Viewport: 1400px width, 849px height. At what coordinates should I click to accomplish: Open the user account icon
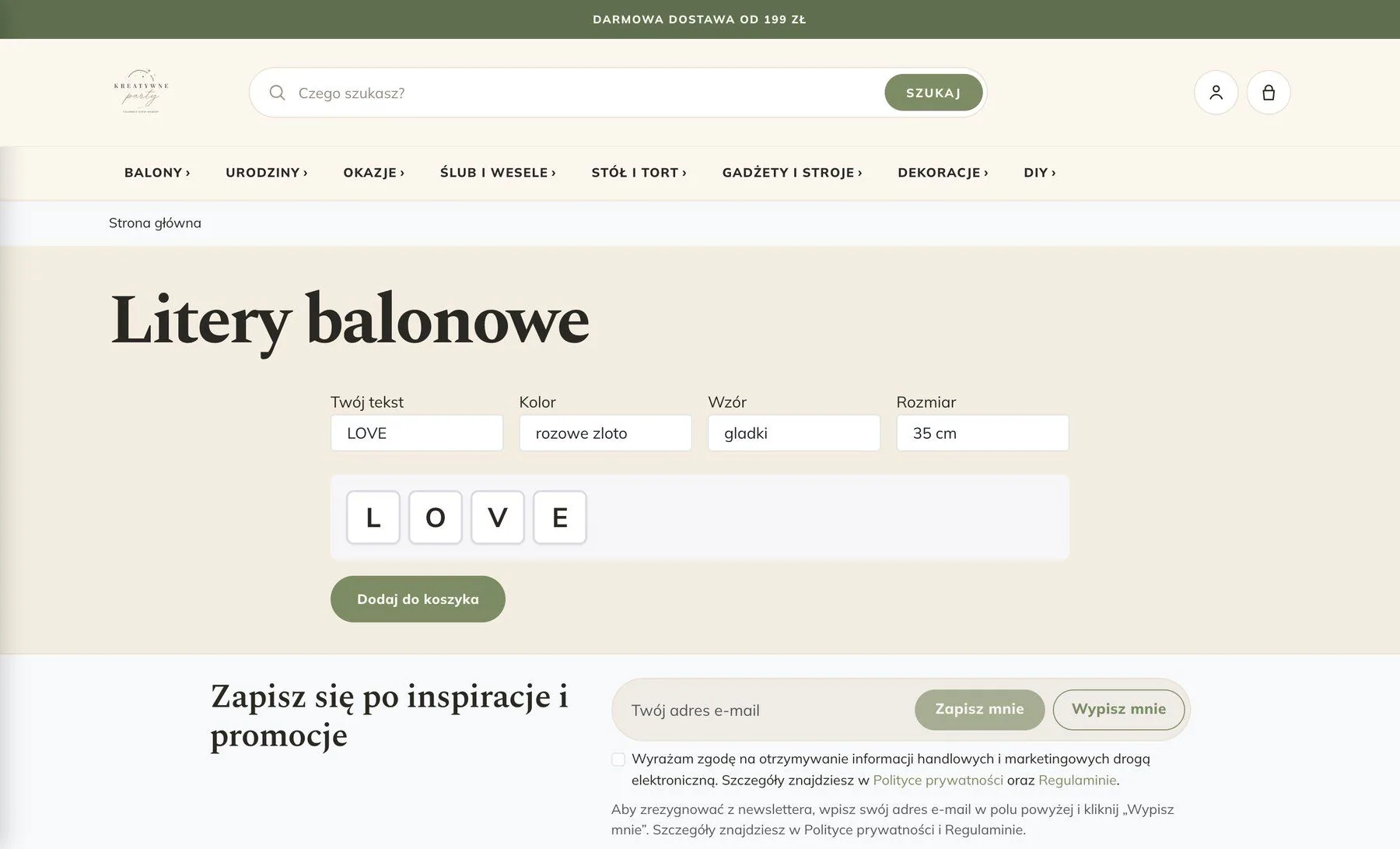tap(1216, 93)
